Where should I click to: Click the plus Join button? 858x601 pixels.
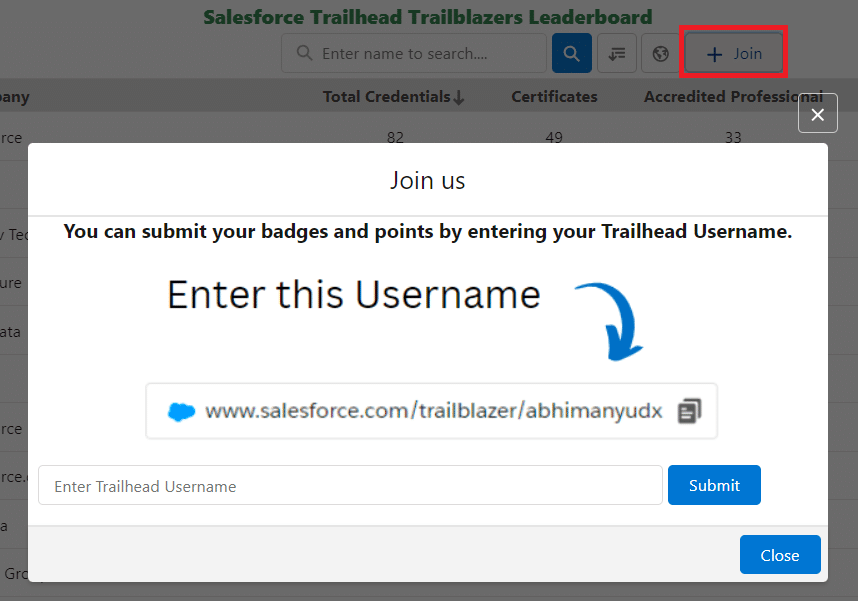pyautogui.click(x=734, y=53)
